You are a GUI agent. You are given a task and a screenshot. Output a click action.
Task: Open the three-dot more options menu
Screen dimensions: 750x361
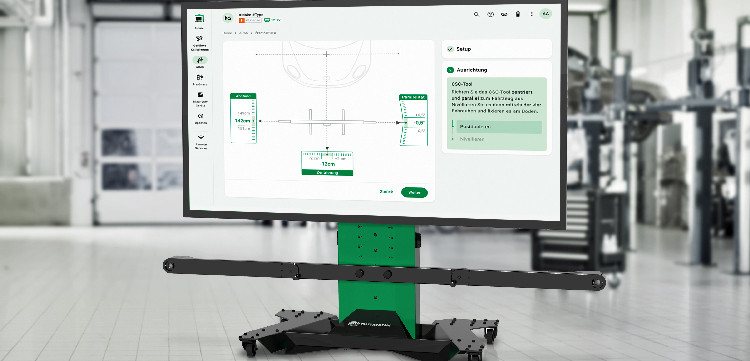pos(531,14)
